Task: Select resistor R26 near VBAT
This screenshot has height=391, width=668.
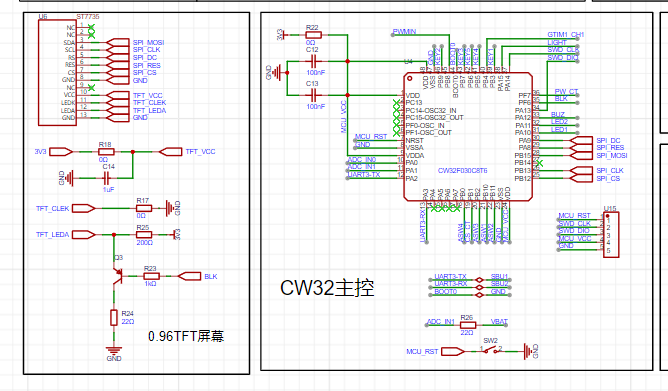Action: (x=468, y=325)
